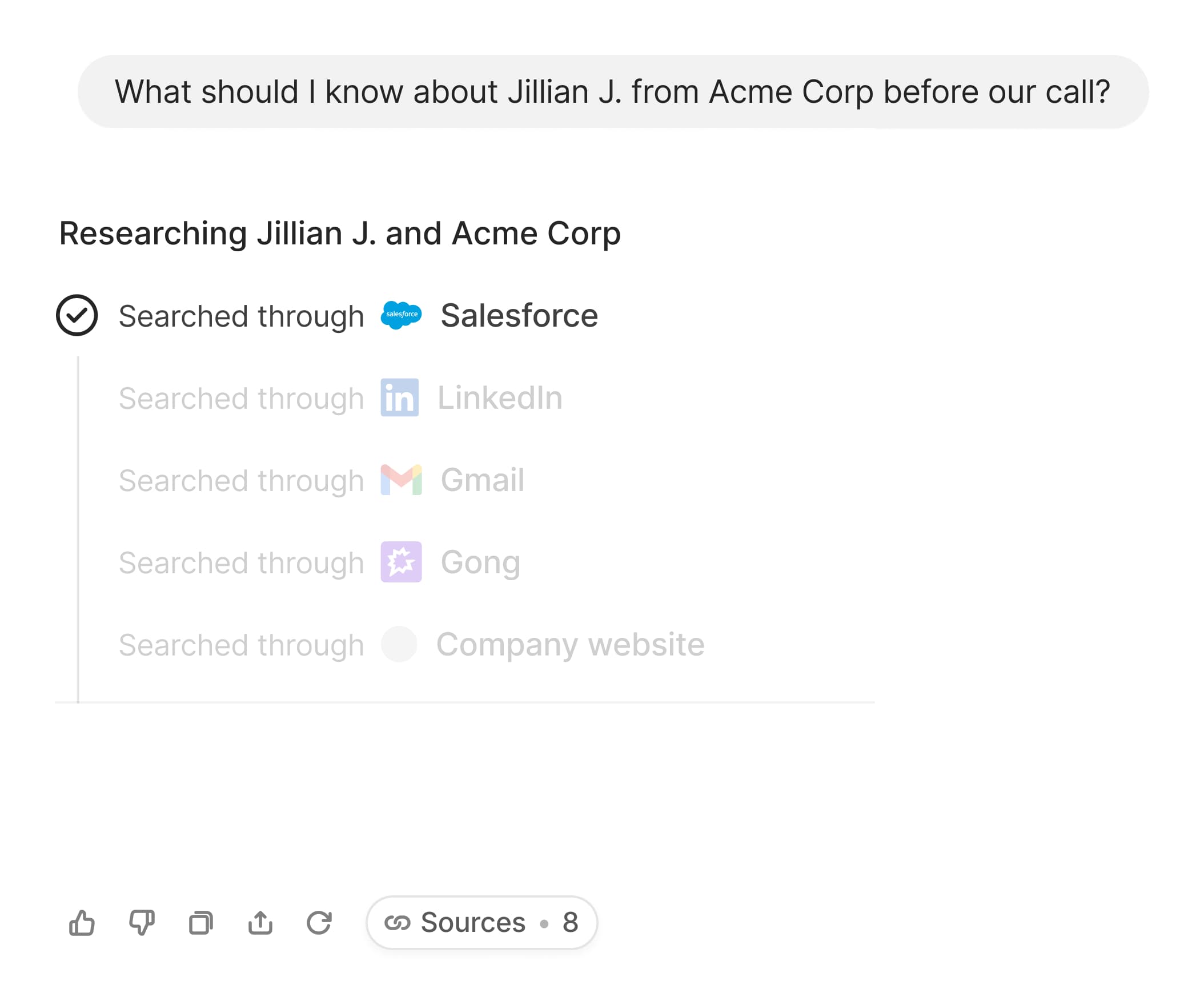The image size is (1204, 1005).
Task: Click the chain link icon in Sources
Action: tap(398, 923)
